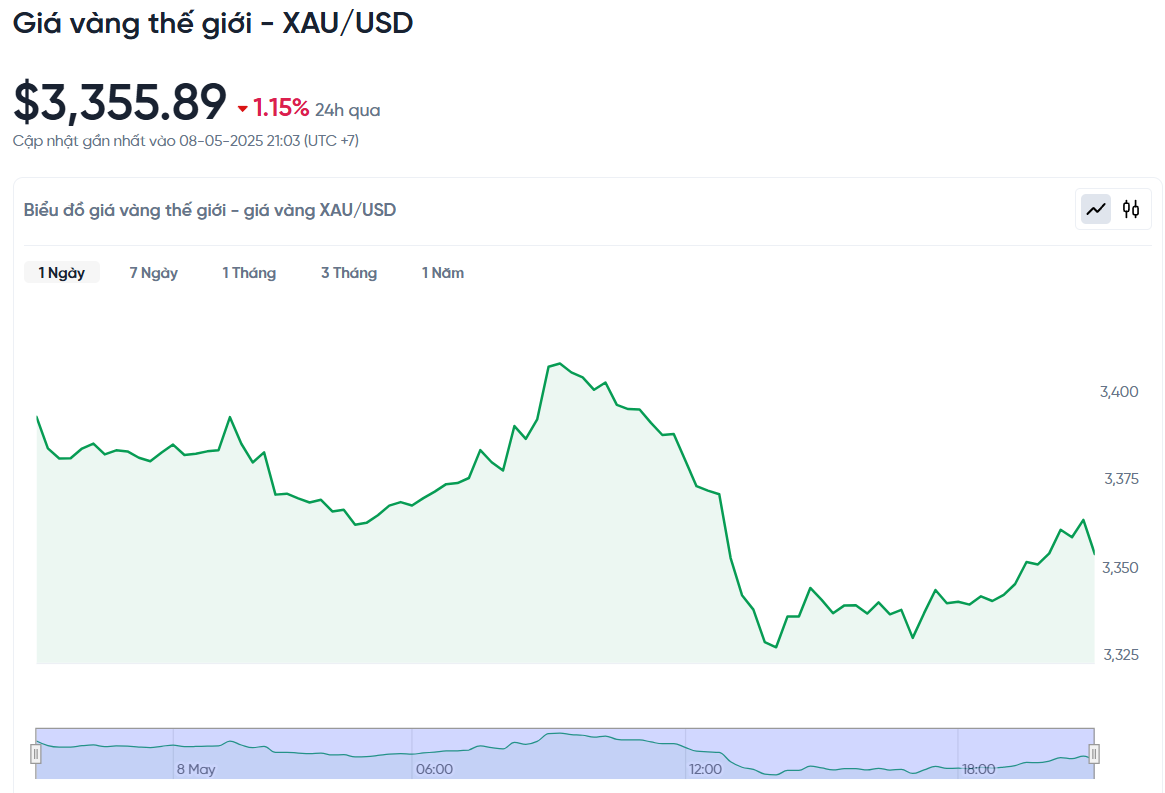The height and width of the screenshot is (793, 1165).
Task: Click the "Giá vàng thế giới - XAU/USD" heading
Action: pyautogui.click(x=213, y=24)
